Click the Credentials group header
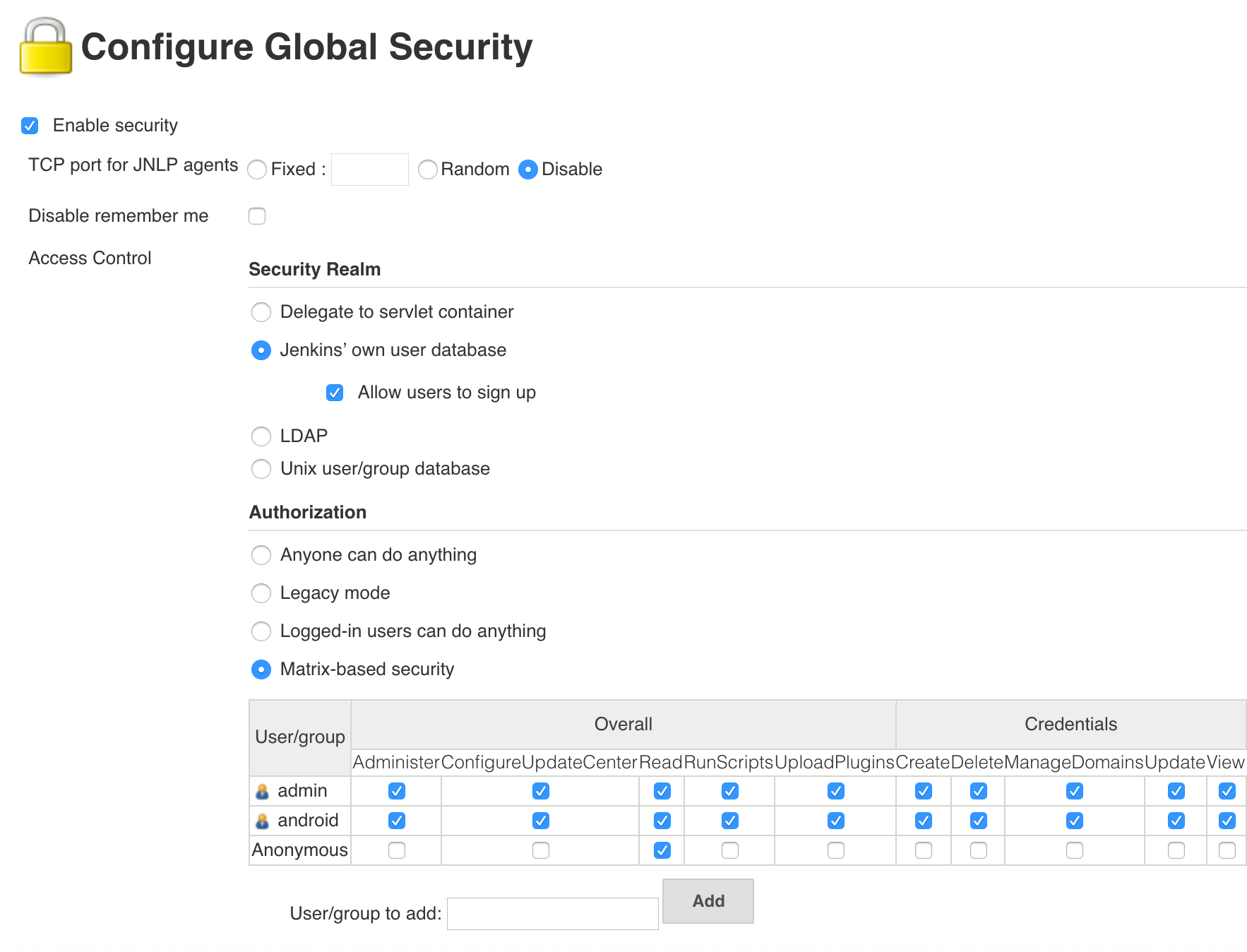 [1071, 725]
